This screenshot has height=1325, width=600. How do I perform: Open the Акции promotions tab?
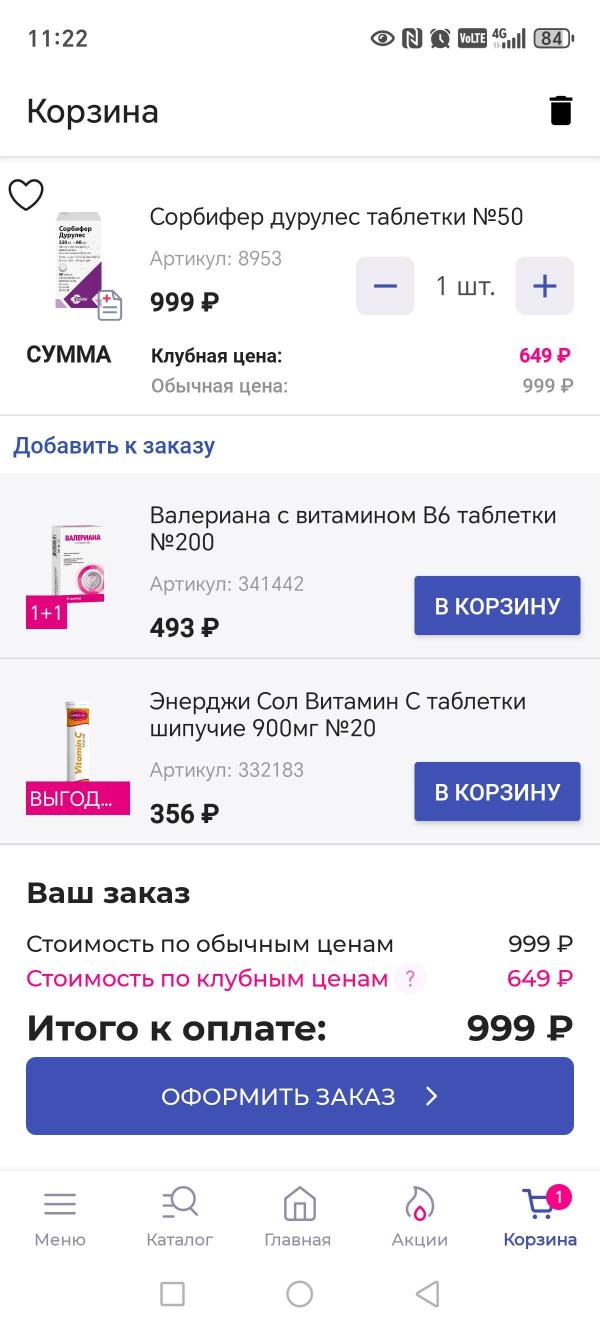[419, 1217]
